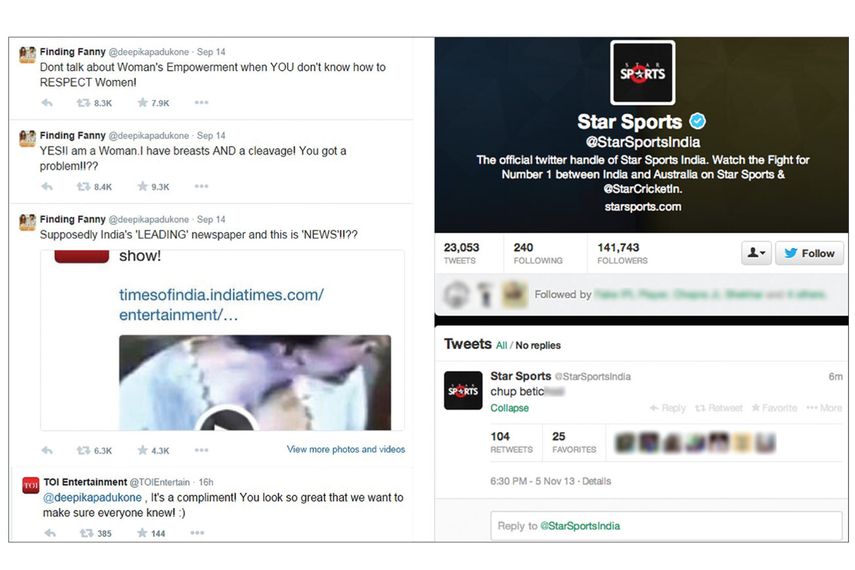Open timesofindia.indiatimes.com entertainment link
855x570 pixels.
(221, 305)
